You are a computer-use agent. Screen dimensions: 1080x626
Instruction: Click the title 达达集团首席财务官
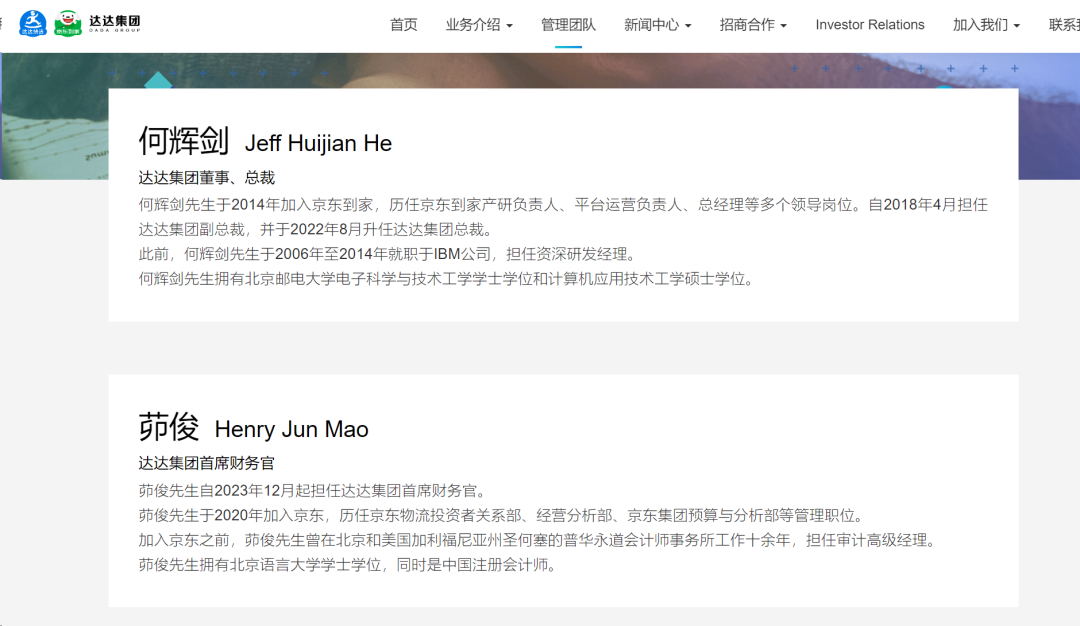(x=207, y=464)
